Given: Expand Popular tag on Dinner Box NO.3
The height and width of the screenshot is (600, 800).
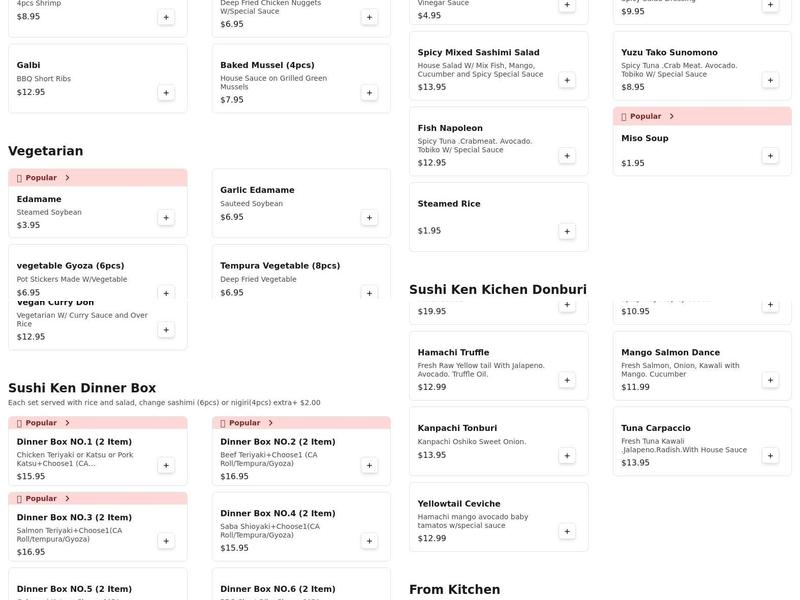Looking at the screenshot, I should 45,497.
